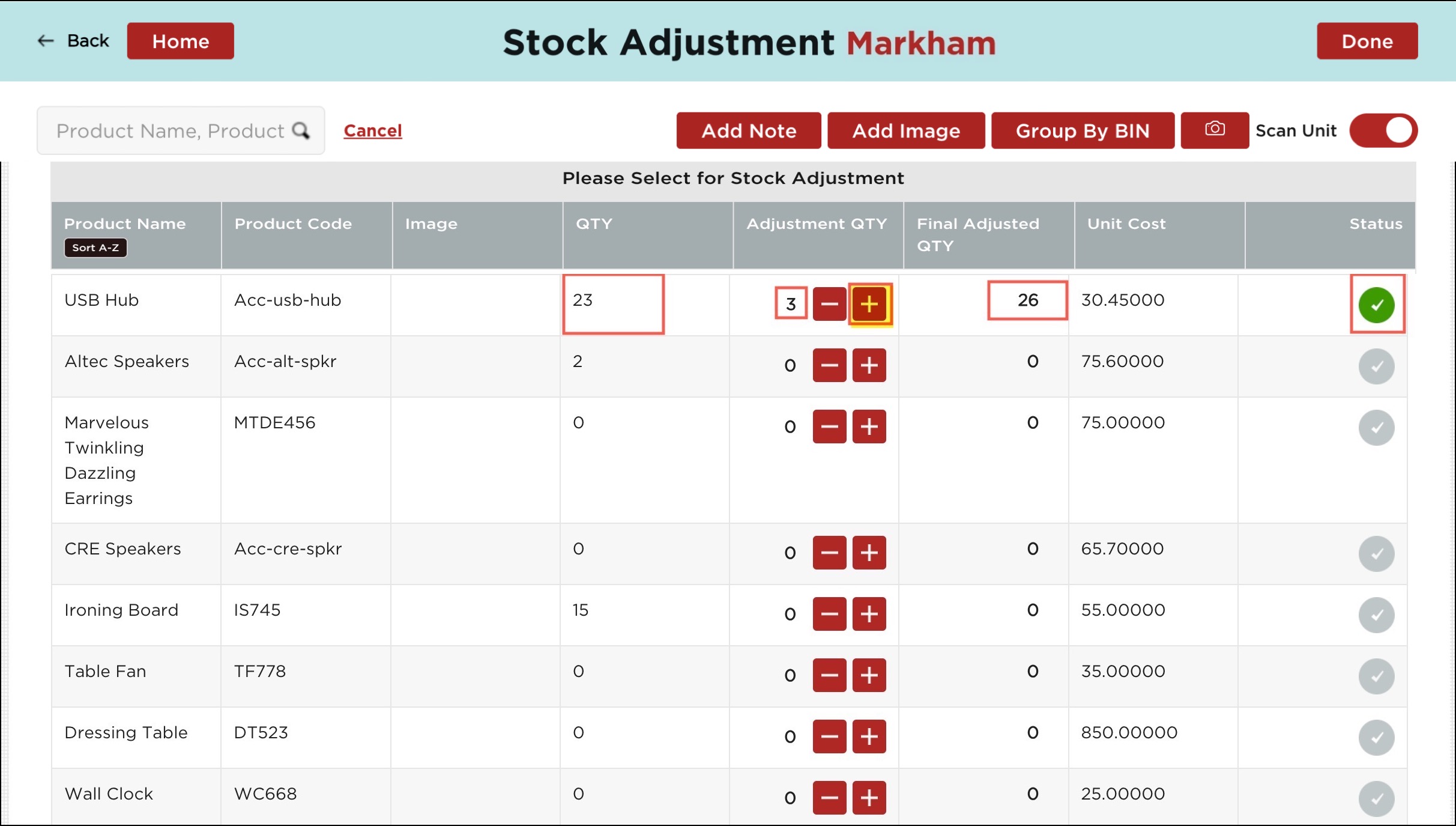Decrease USB Hub adjustment quantity
The image size is (1456, 826).
pos(829,304)
